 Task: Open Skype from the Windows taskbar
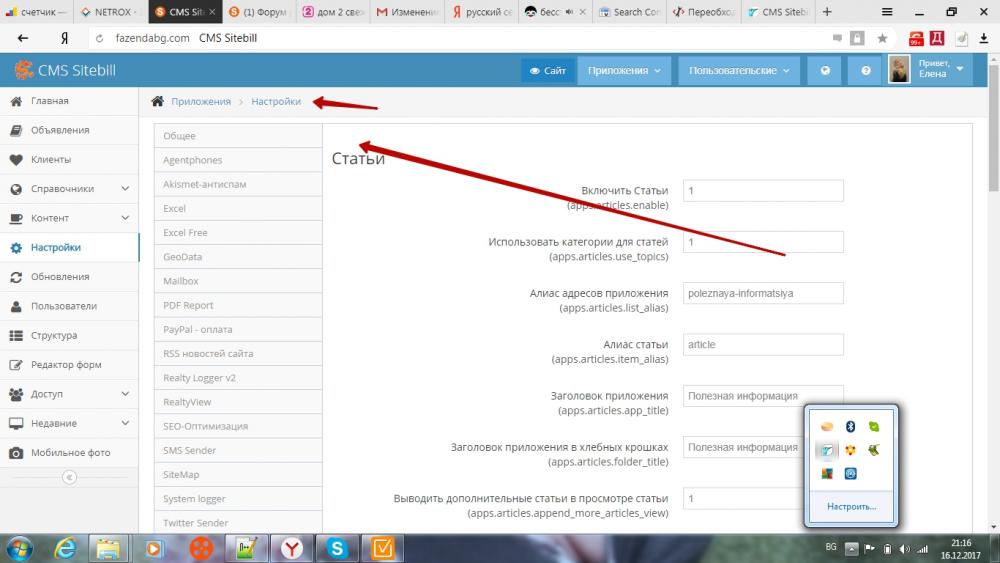click(x=337, y=547)
